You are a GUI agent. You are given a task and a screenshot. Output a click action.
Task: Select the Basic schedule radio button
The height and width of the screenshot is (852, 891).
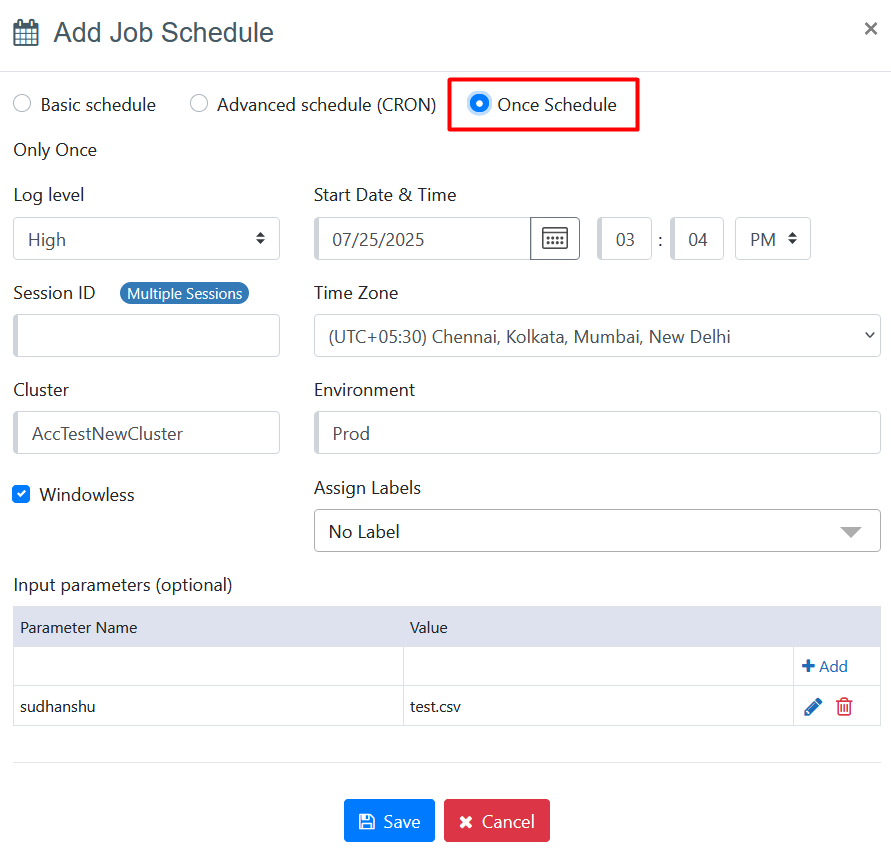(x=22, y=104)
